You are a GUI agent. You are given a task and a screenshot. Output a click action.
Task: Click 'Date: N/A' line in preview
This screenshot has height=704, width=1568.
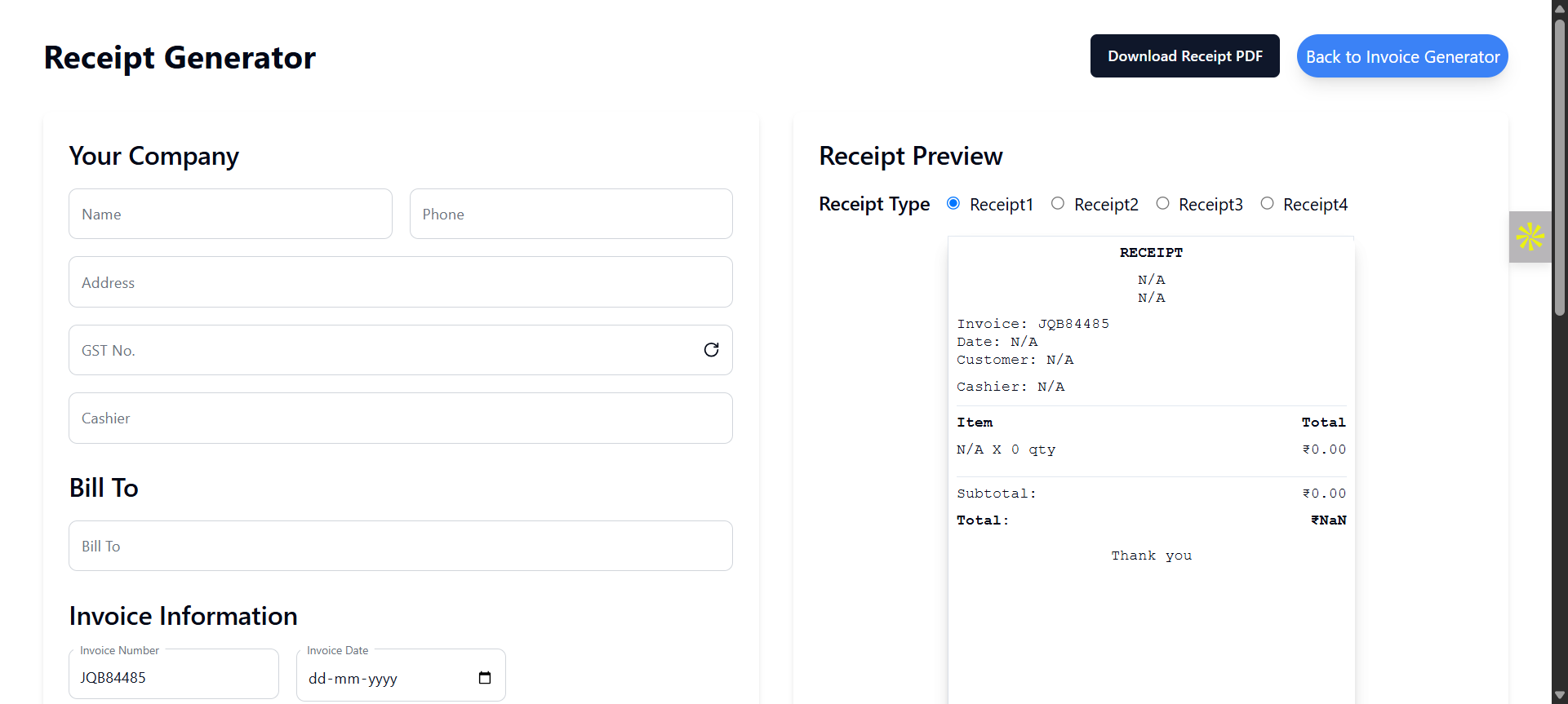tap(997, 342)
